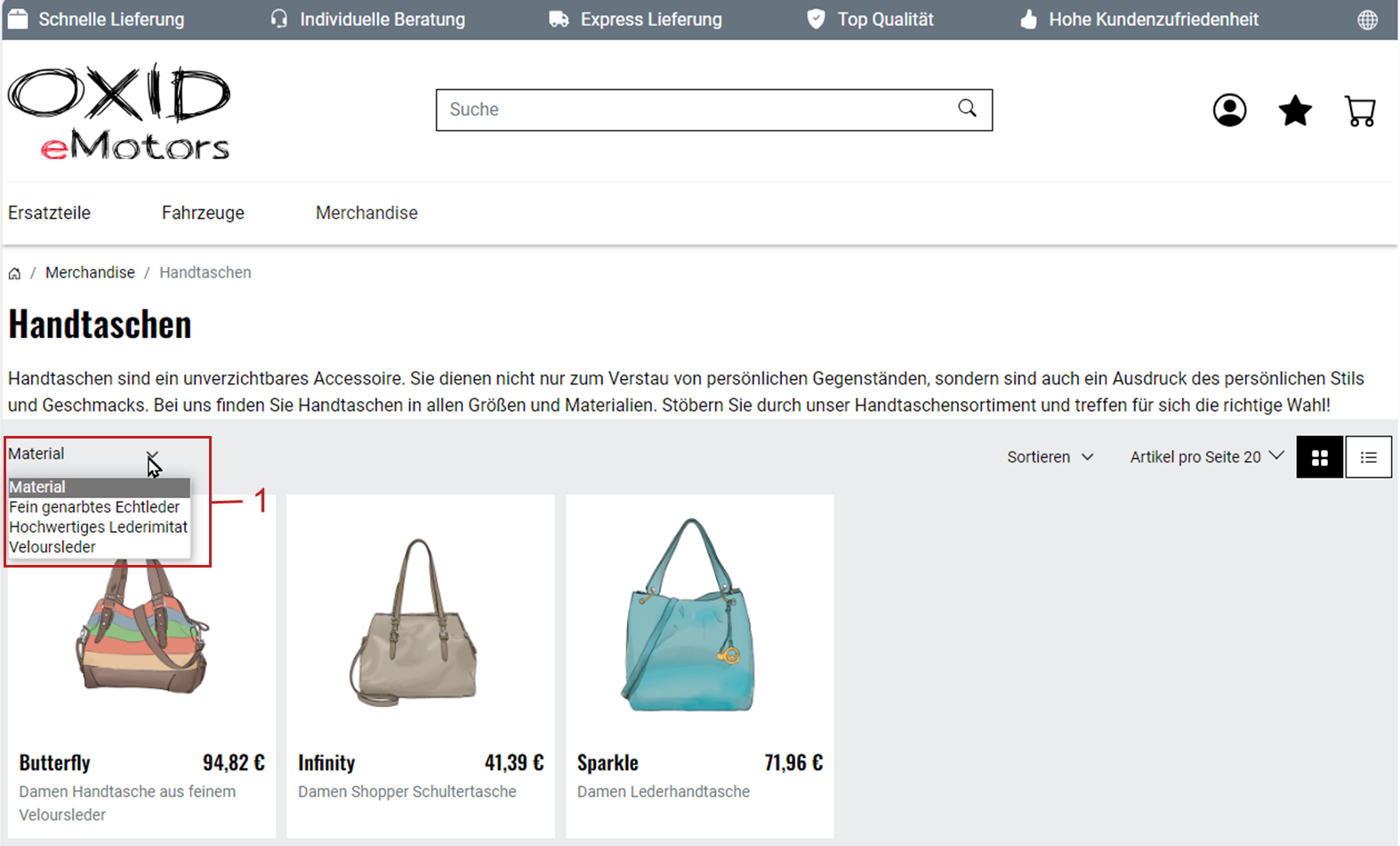Click the globe language icon
1400x846 pixels.
[x=1367, y=20]
